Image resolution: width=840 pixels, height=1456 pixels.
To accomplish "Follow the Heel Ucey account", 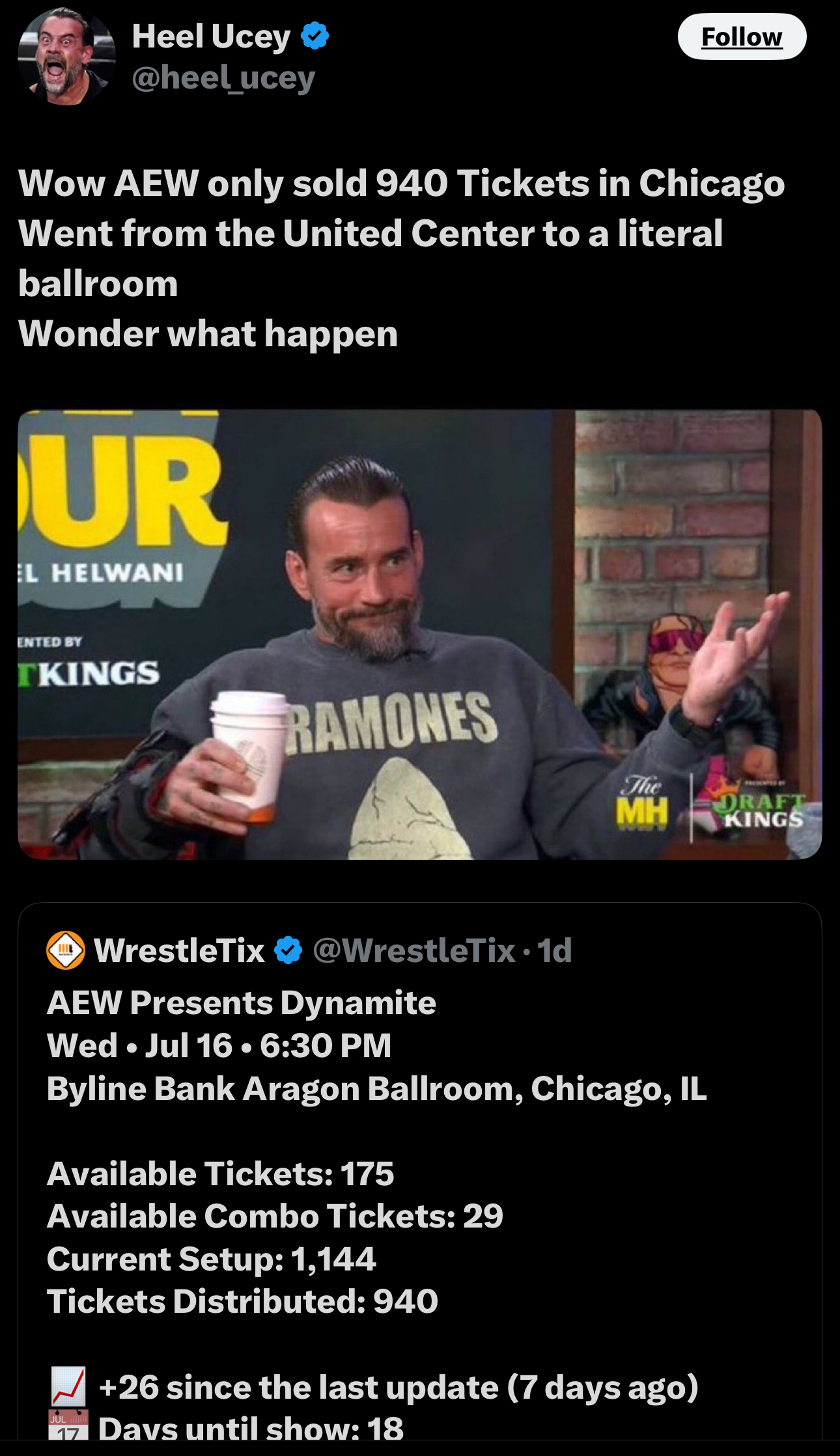I will 742,36.
